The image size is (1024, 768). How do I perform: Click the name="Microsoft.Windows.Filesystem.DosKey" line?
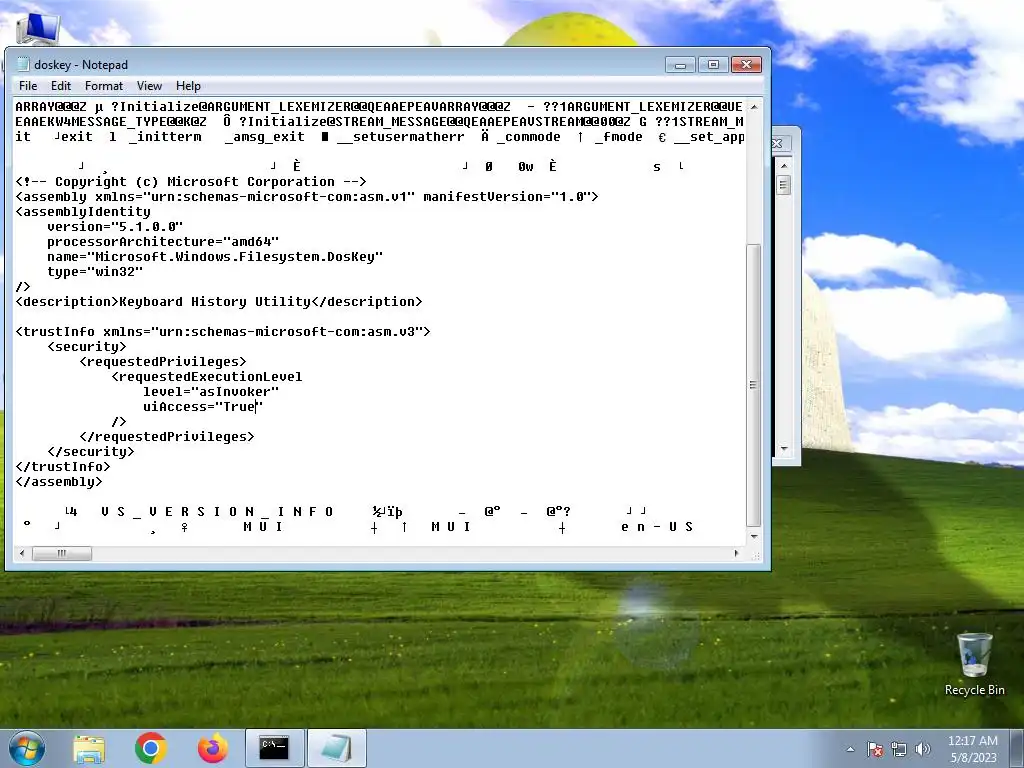(x=215, y=257)
